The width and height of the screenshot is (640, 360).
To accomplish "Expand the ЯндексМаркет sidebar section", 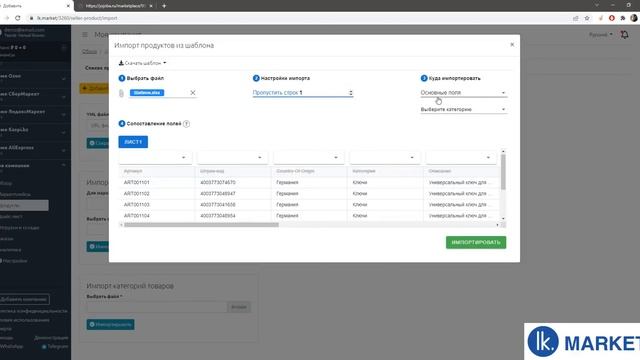I will (33, 113).
